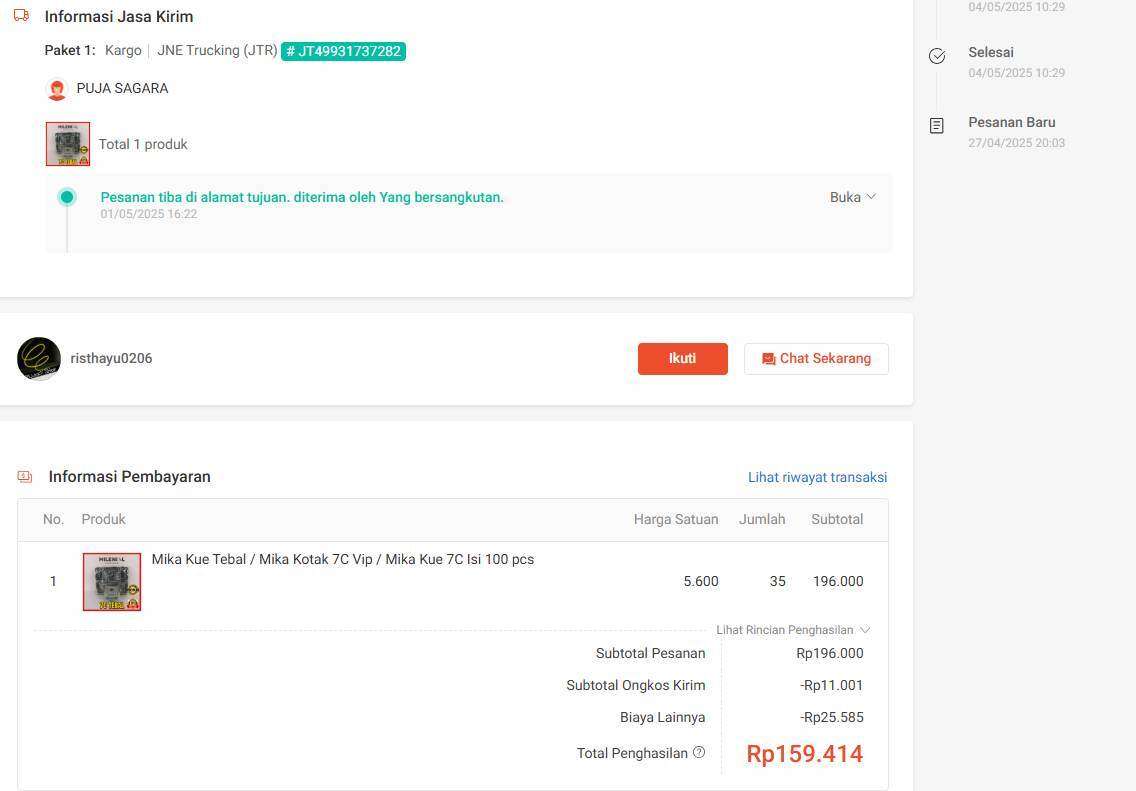Click the chat bubble icon in Chat Sekarang

click(x=768, y=359)
